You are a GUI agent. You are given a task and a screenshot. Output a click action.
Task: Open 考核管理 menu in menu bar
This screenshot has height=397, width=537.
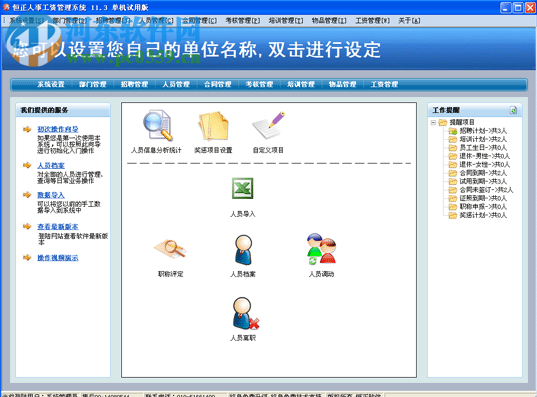tap(242, 21)
